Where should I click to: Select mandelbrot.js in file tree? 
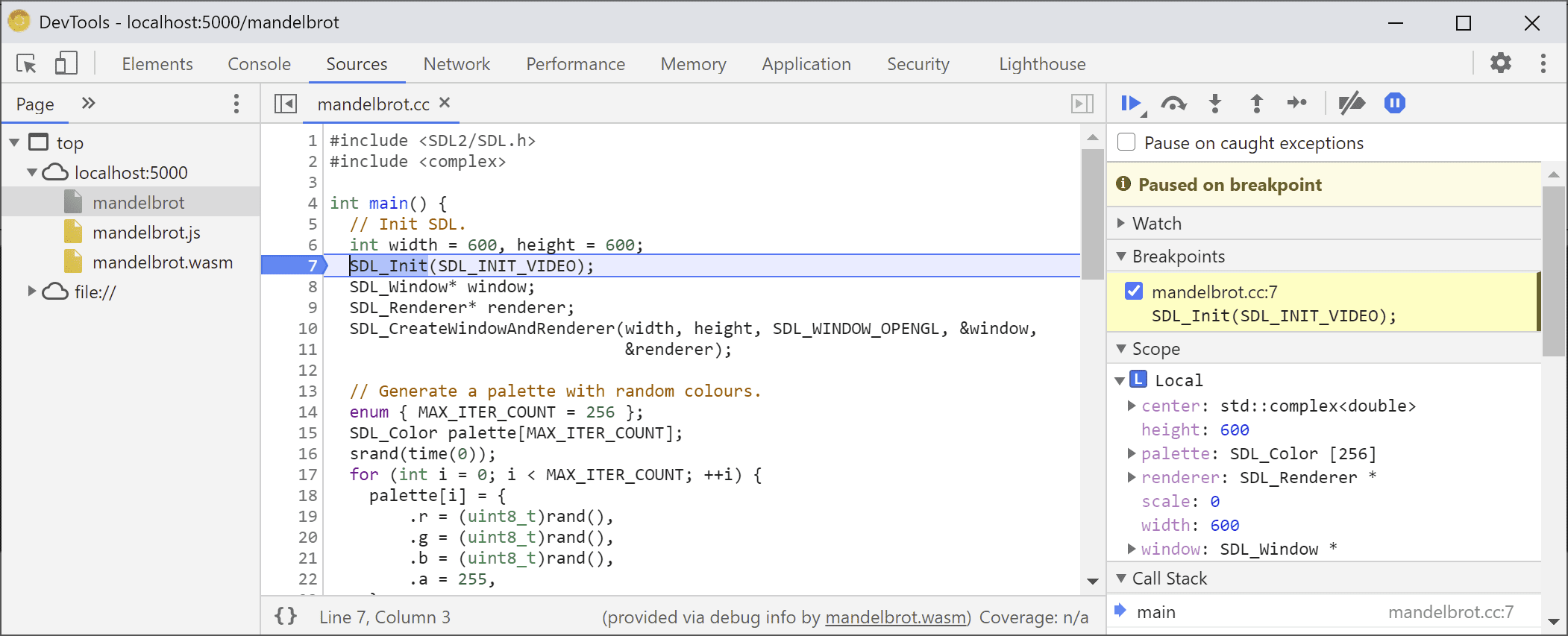146,233
